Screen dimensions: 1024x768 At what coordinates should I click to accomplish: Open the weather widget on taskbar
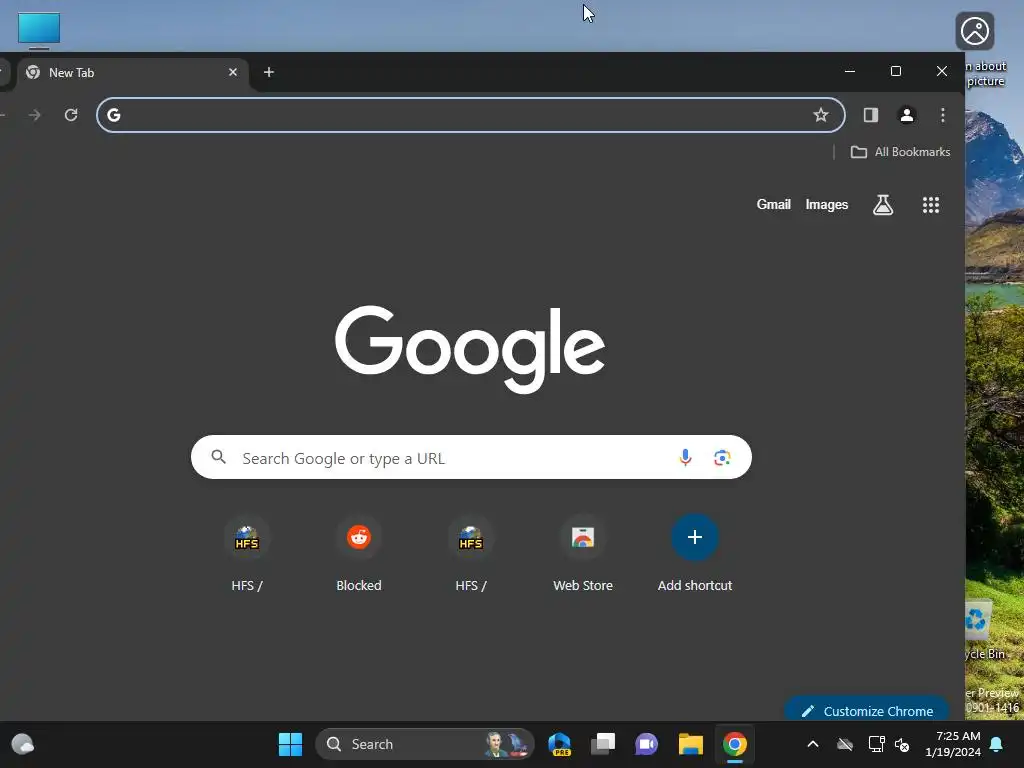tap(23, 744)
